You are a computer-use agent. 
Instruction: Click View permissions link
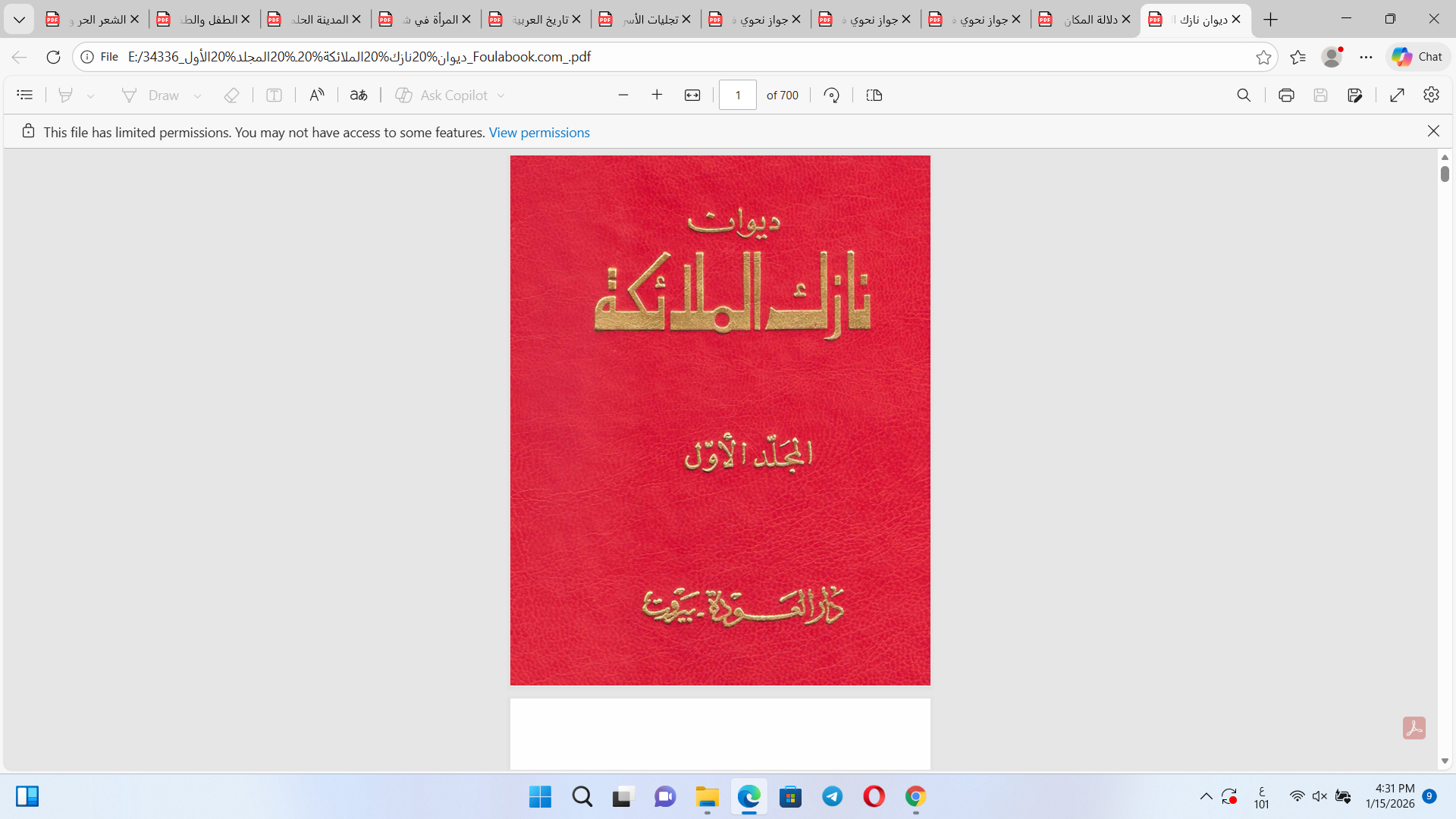tap(539, 132)
